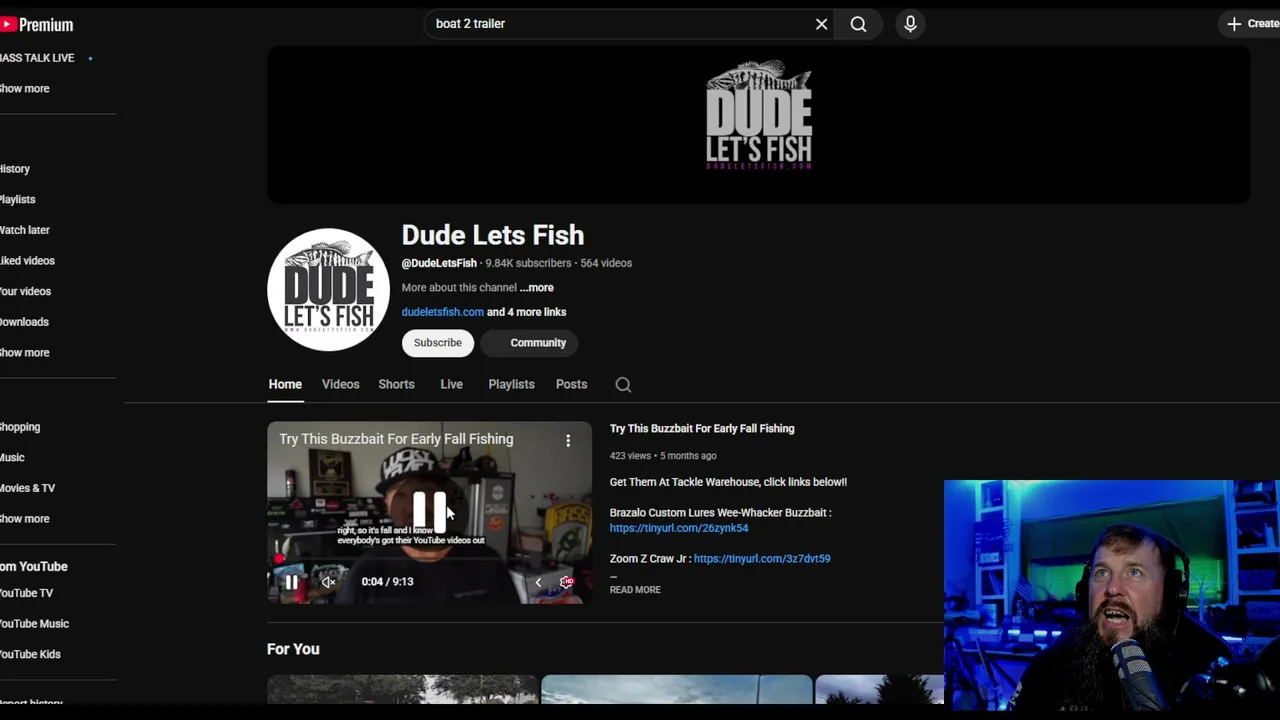Open YouTube Premium home via the logo
1280x720 pixels.
37,24
